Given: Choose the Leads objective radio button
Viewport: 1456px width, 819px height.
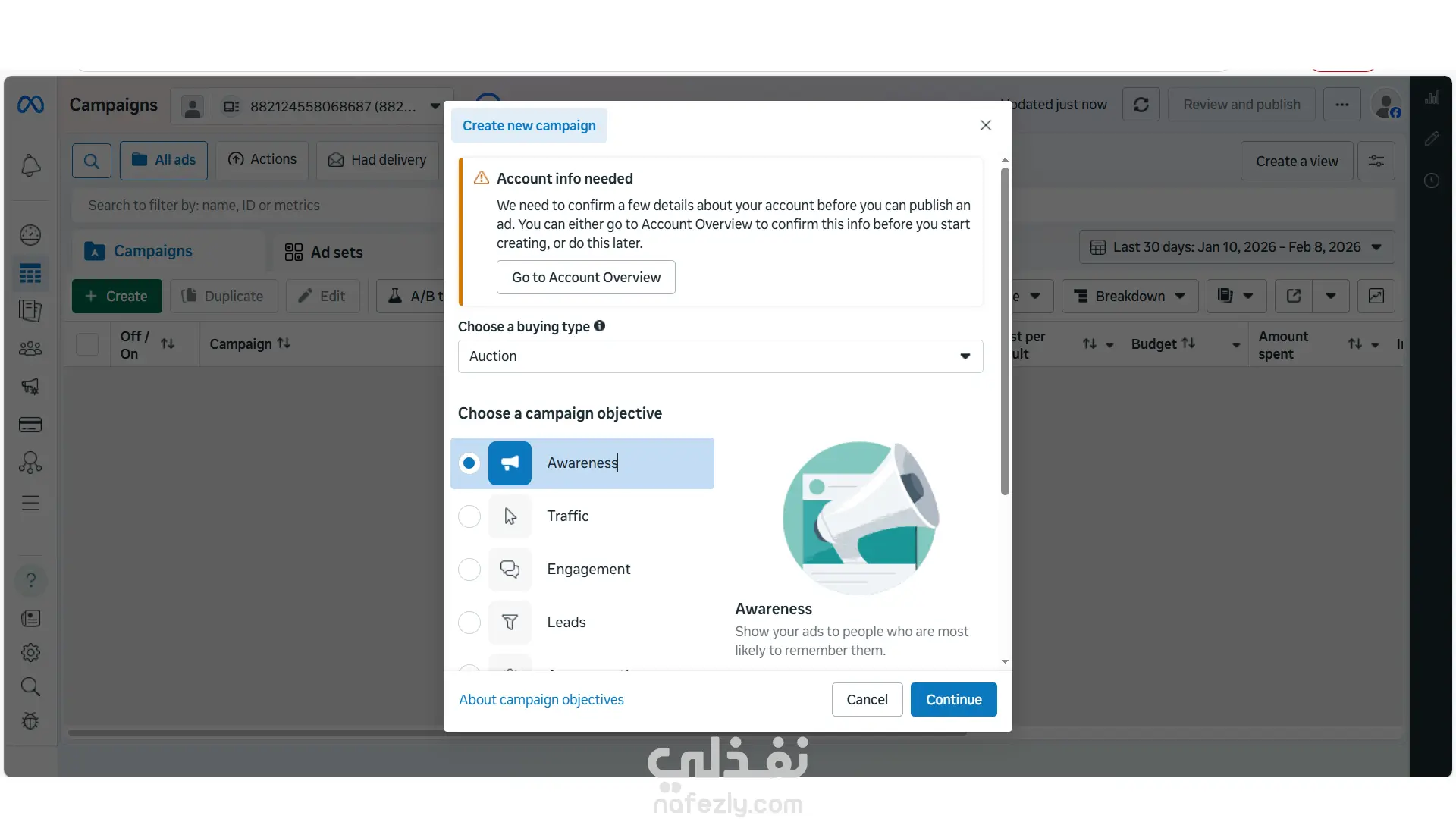Looking at the screenshot, I should tap(469, 623).
